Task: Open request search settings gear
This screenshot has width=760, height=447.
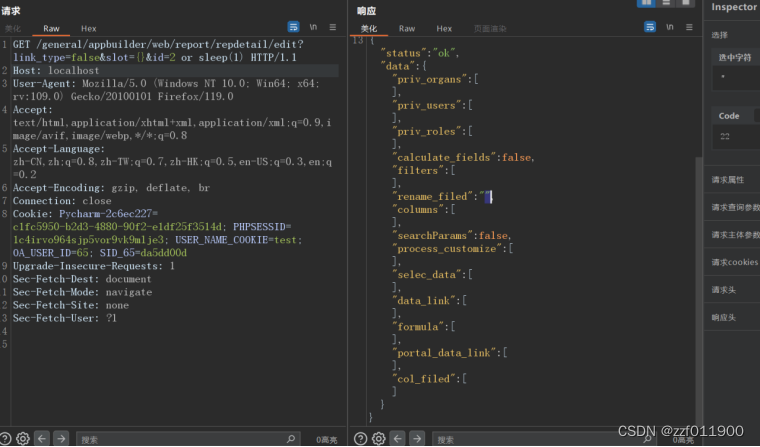Action: pos(23,438)
